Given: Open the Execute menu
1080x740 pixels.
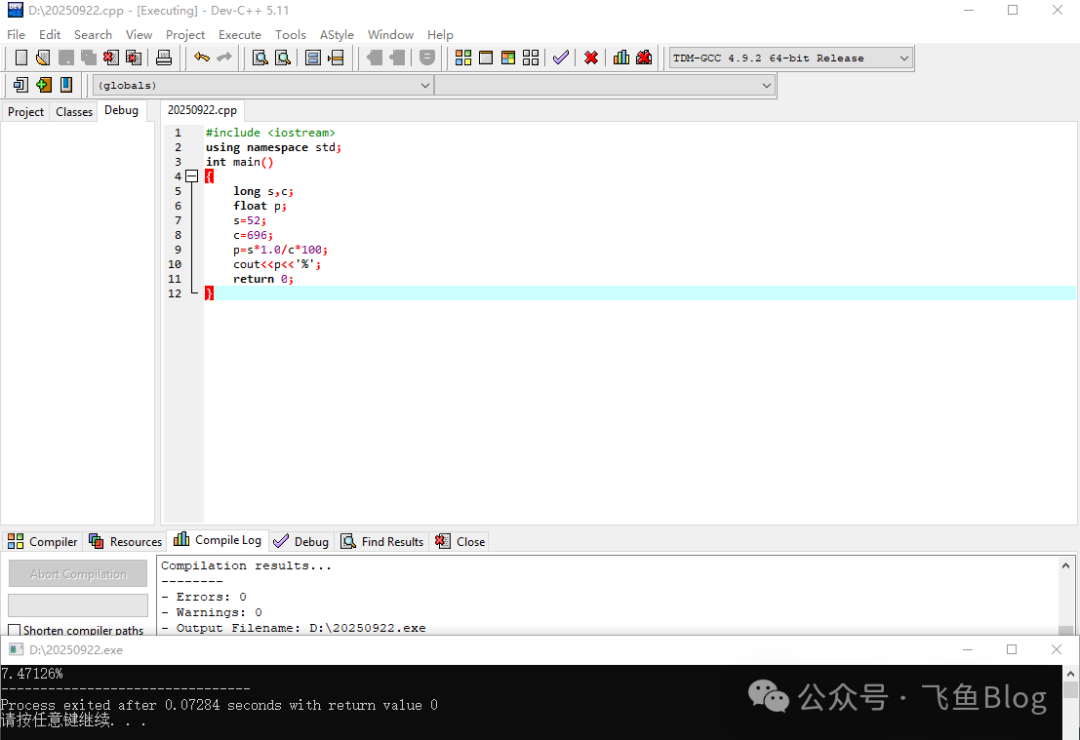Looking at the screenshot, I should 240,34.
